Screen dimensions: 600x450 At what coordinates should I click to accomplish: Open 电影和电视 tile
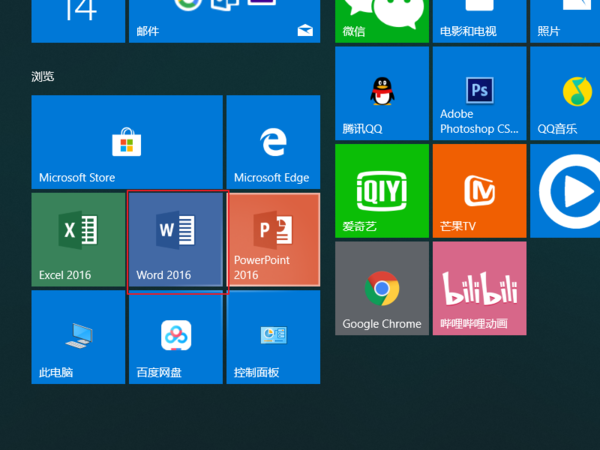pos(479,21)
